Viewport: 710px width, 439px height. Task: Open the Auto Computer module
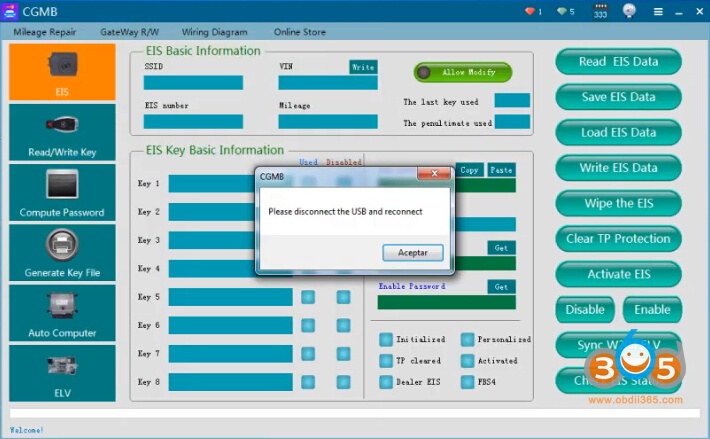click(x=62, y=313)
